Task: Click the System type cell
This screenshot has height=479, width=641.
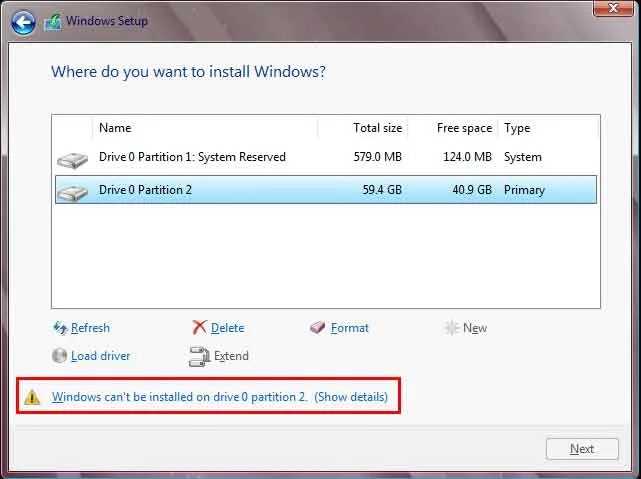Action: point(522,157)
